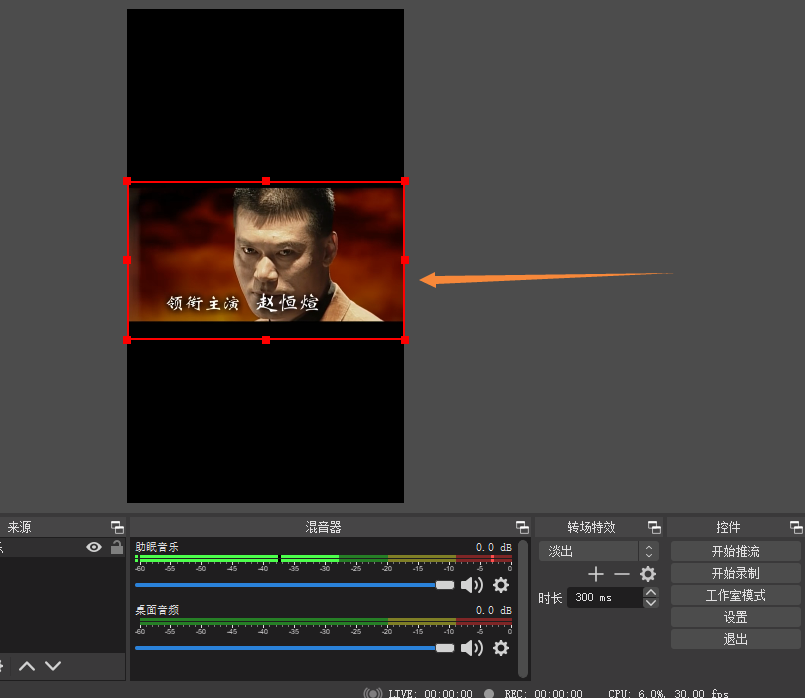Open 桌面音频 audio settings gear
The width and height of the screenshot is (805, 698).
(501, 648)
